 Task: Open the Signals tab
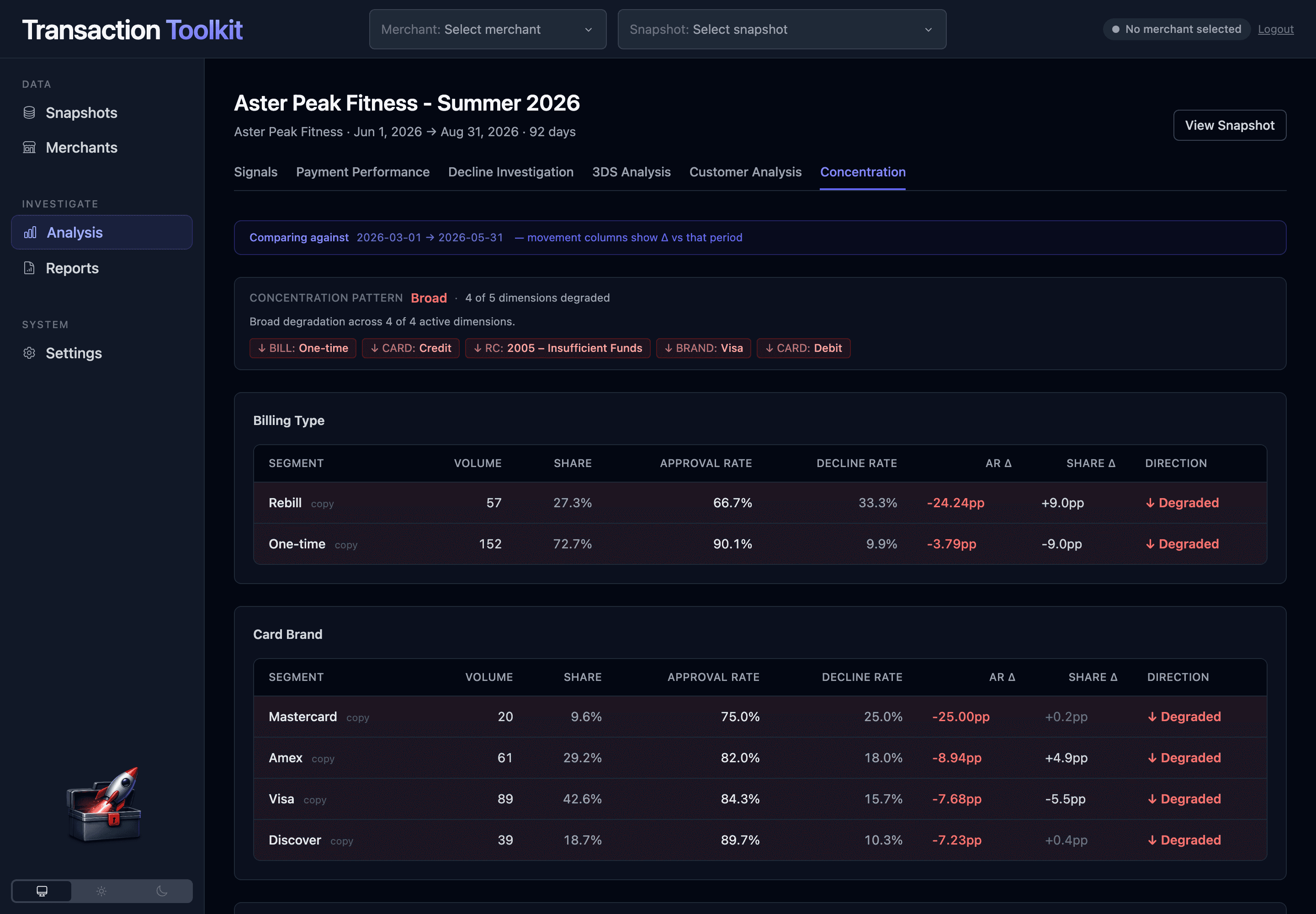[x=255, y=172]
